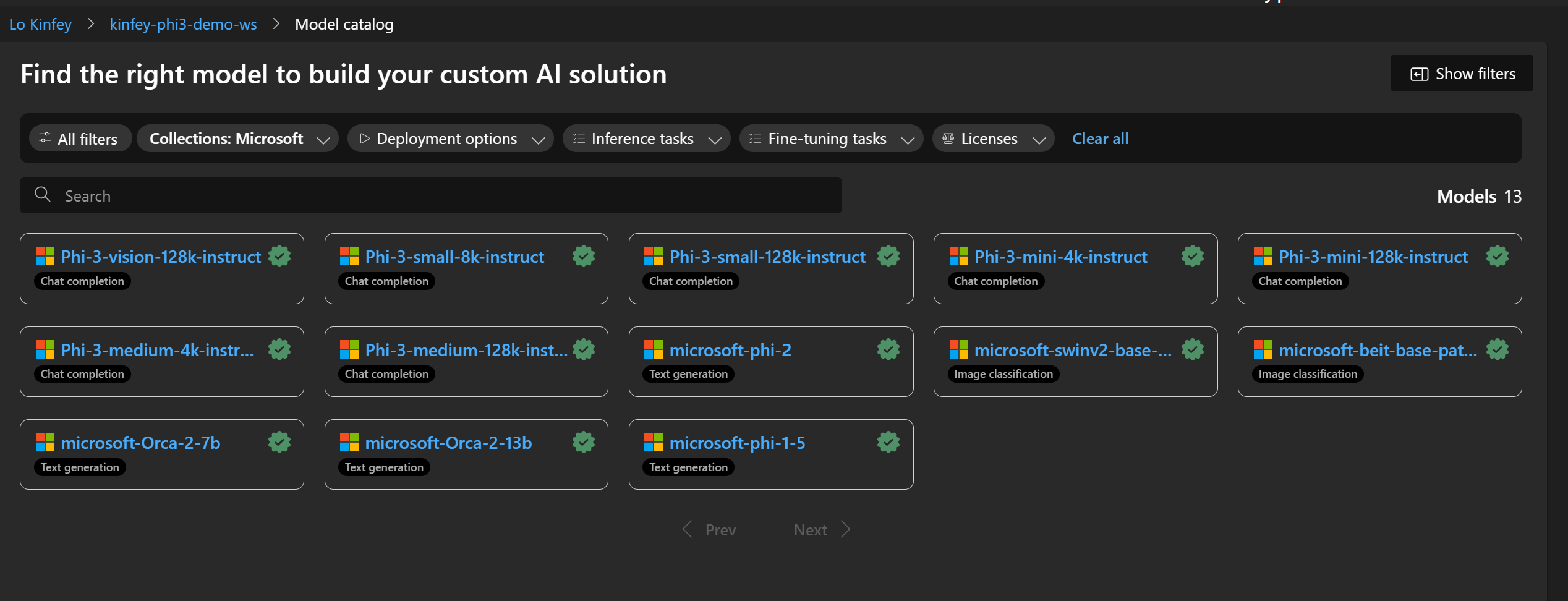The height and width of the screenshot is (601, 1568).
Task: Open the Fine-tuning tasks filter
Action: coord(832,139)
